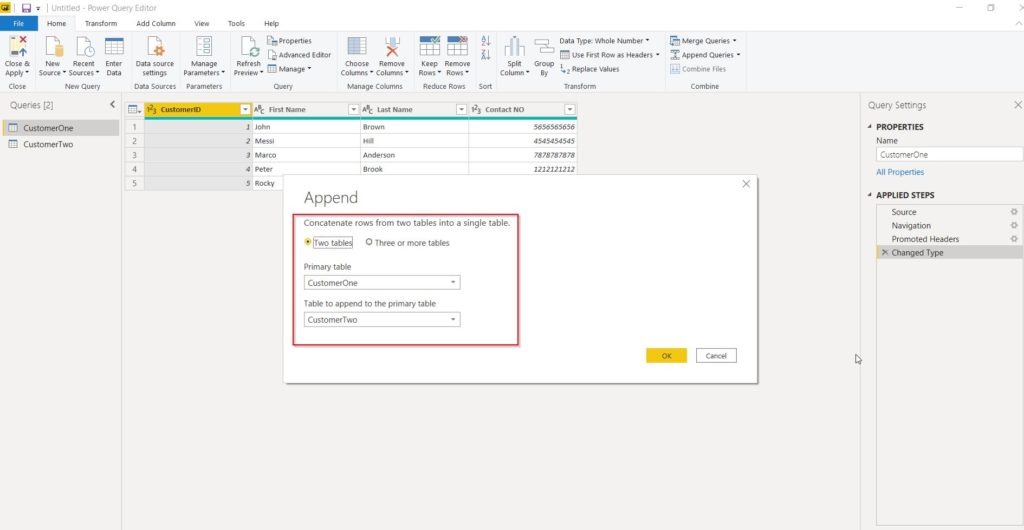Click gear icon beside the Navigation step
1024x530 pixels.
click(x=1014, y=225)
